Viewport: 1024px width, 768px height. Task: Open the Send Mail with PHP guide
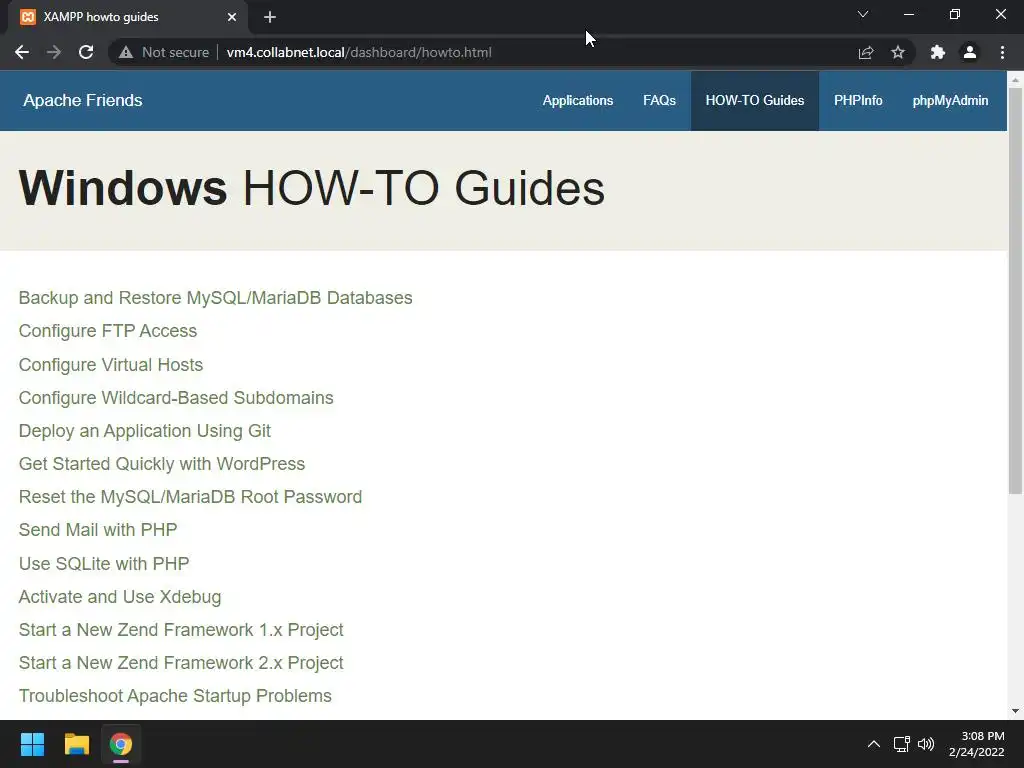(x=98, y=530)
